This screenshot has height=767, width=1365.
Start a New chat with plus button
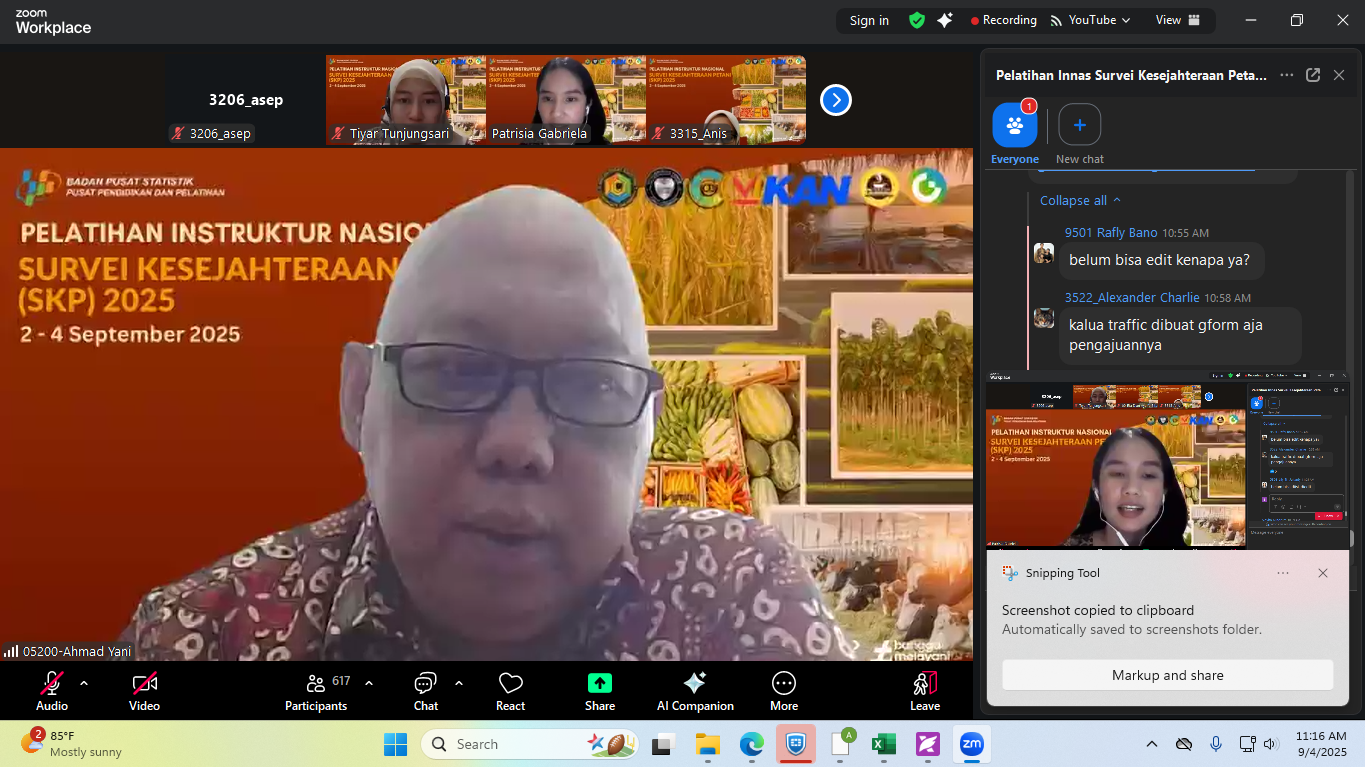tap(1079, 126)
